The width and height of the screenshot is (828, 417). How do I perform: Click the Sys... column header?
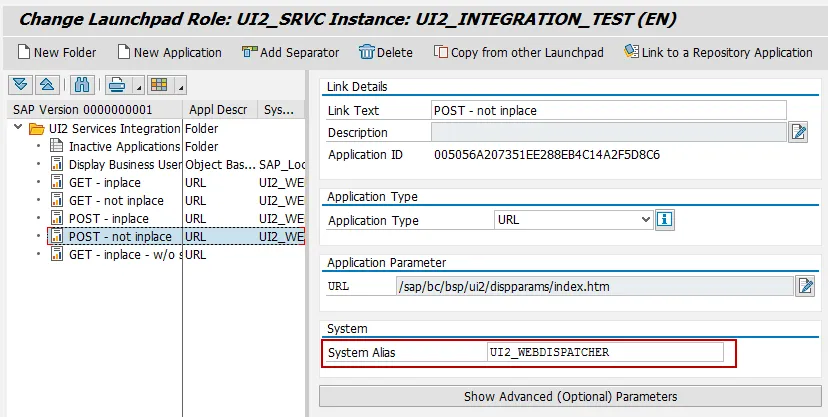click(x=281, y=109)
